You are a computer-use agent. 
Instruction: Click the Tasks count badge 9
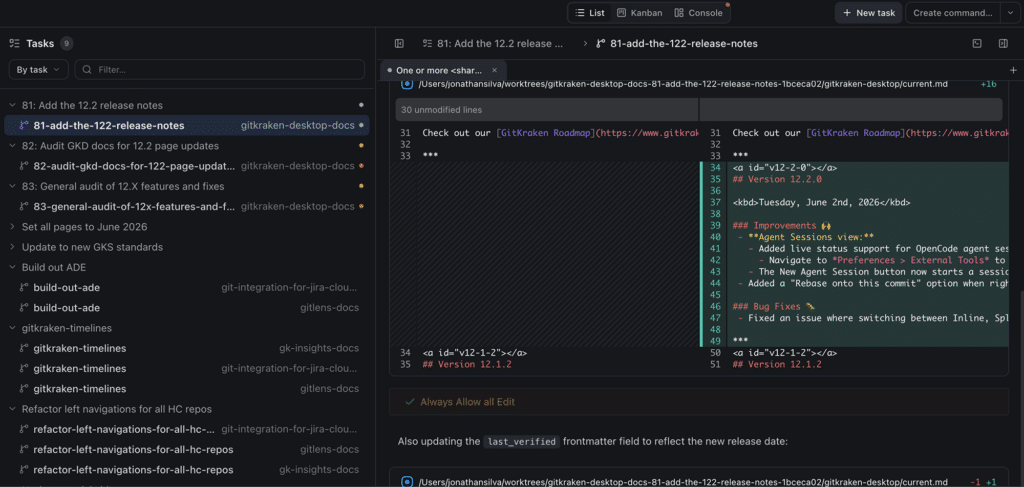[x=66, y=44]
